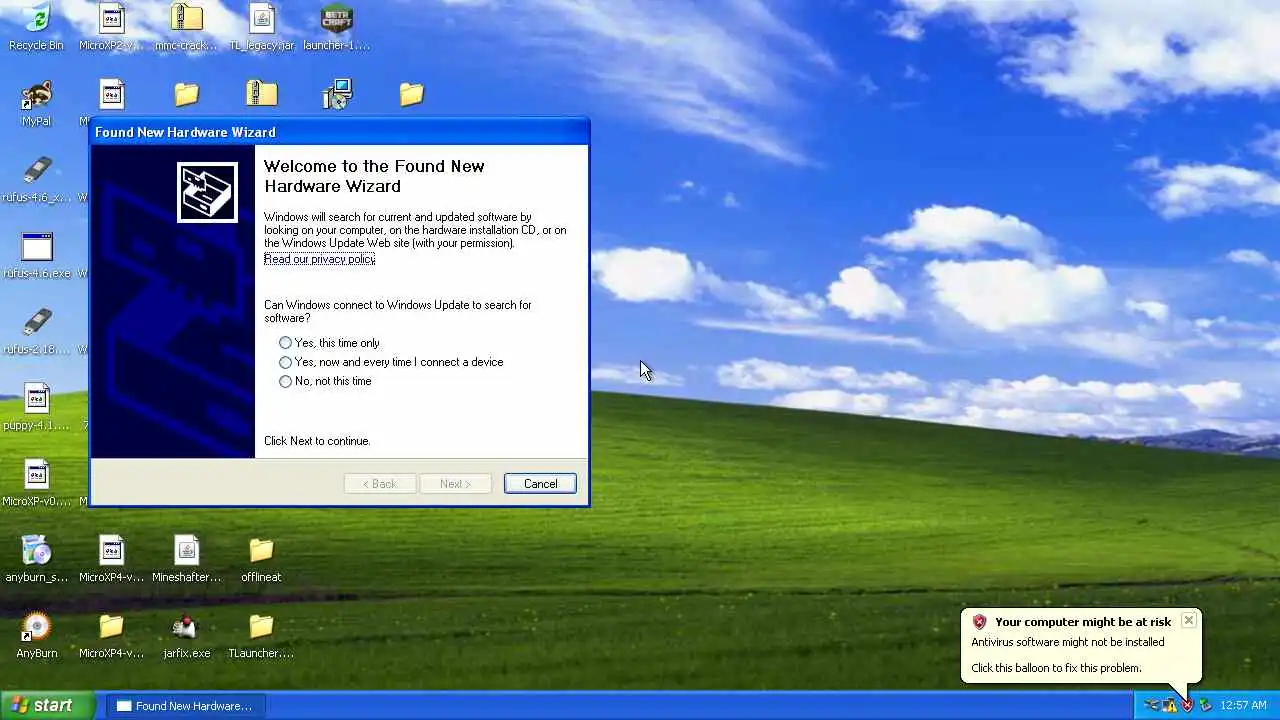
Task: Select "Yes, this time only" option
Action: point(329,343)
